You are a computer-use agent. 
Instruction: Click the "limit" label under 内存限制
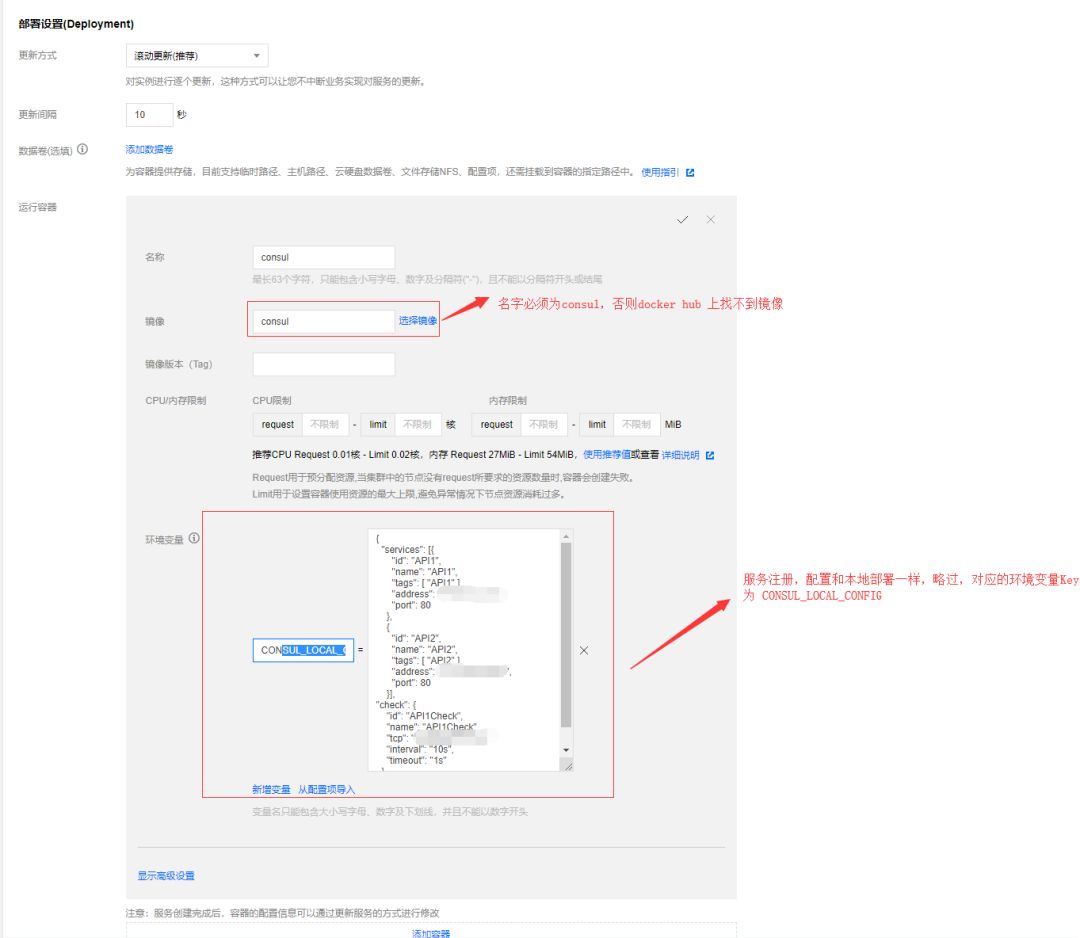coord(597,424)
